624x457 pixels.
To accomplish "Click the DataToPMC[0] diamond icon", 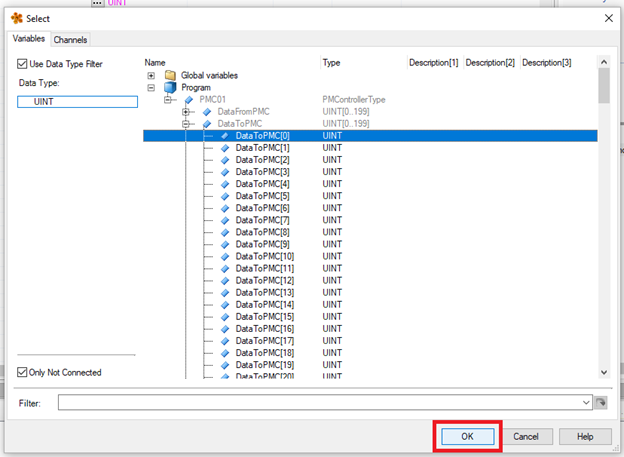I will [225, 136].
